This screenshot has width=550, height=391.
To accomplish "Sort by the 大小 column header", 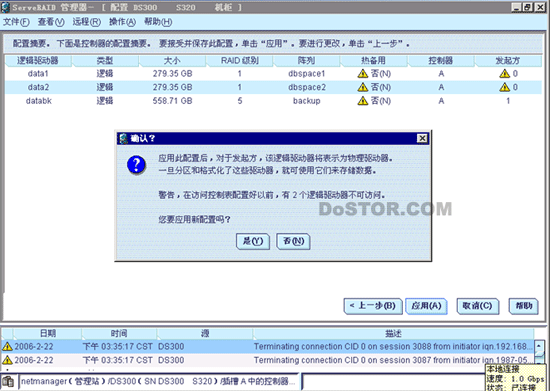I will pyautogui.click(x=172, y=61).
